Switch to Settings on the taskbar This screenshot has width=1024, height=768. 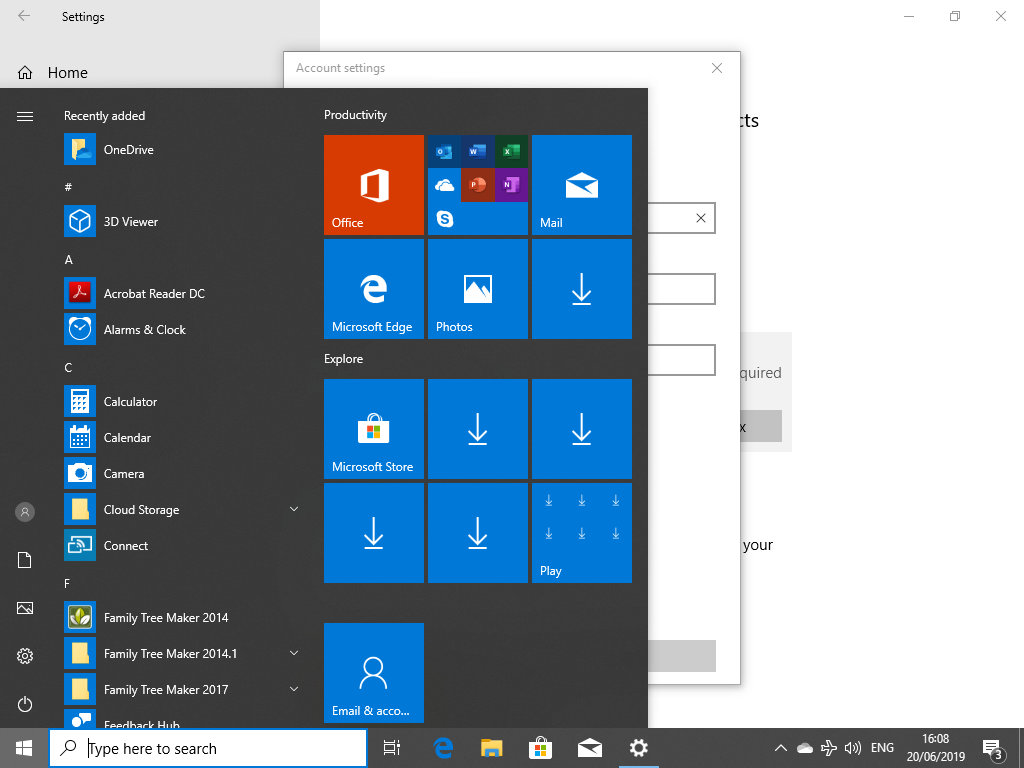[x=639, y=748]
